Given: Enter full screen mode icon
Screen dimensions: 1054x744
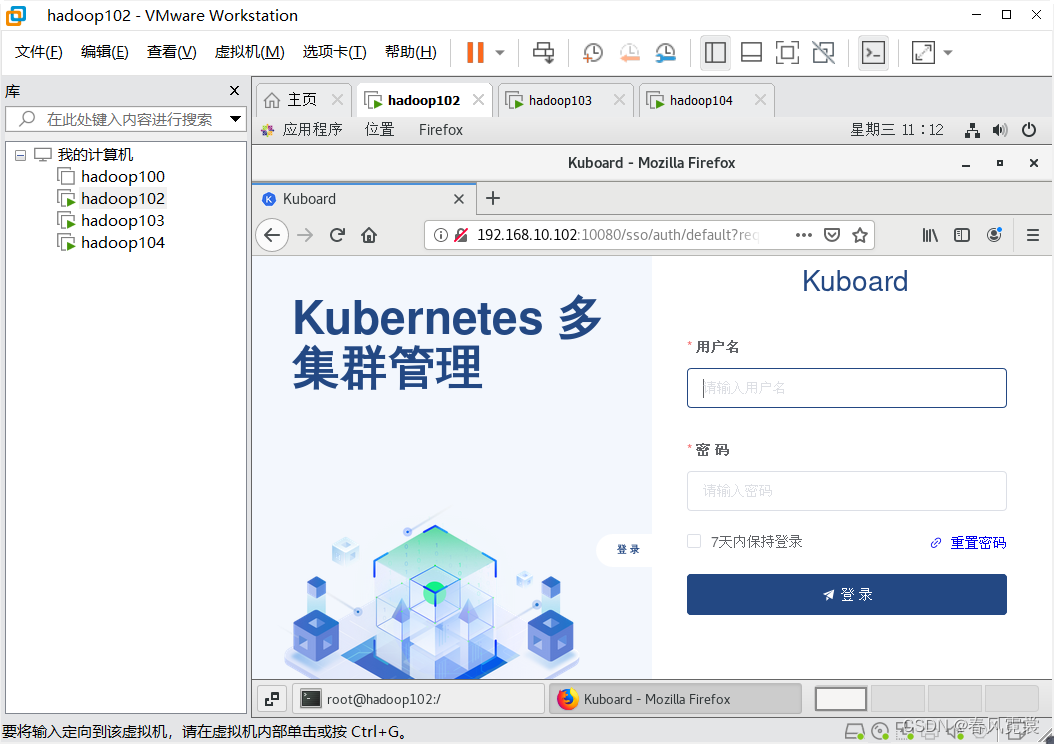Looking at the screenshot, I should pyautogui.click(x=787, y=52).
